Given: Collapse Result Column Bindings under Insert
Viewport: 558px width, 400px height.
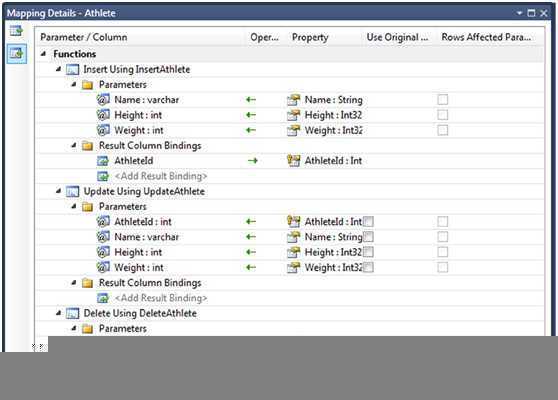Looking at the screenshot, I should pyautogui.click(x=74, y=145).
